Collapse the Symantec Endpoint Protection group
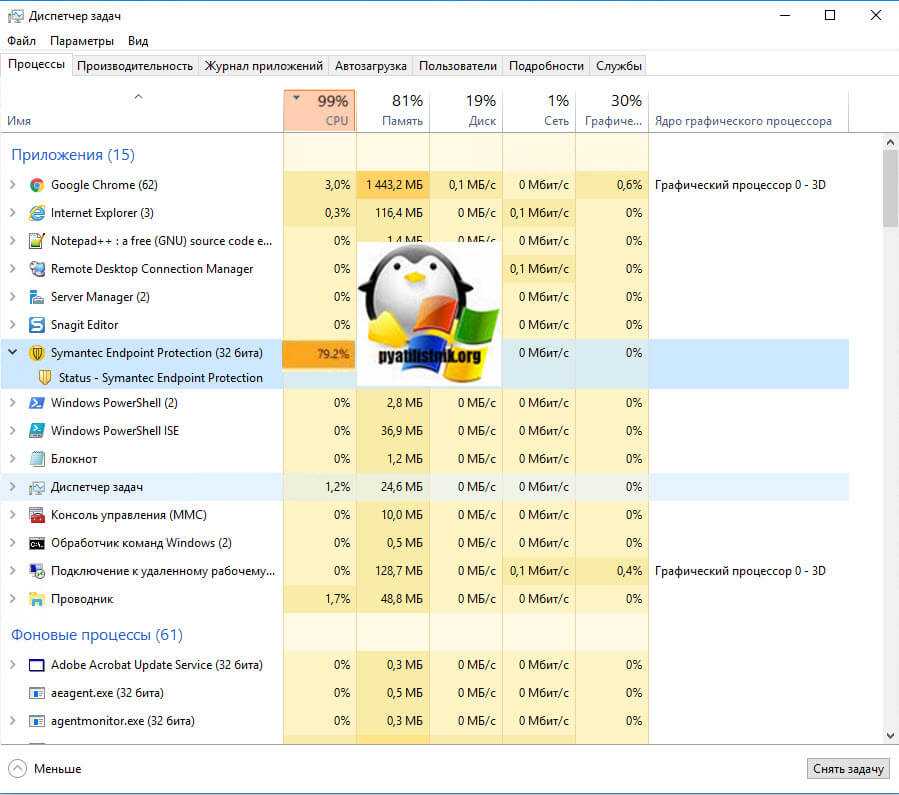Viewport: 899px width, 795px height. 13,353
